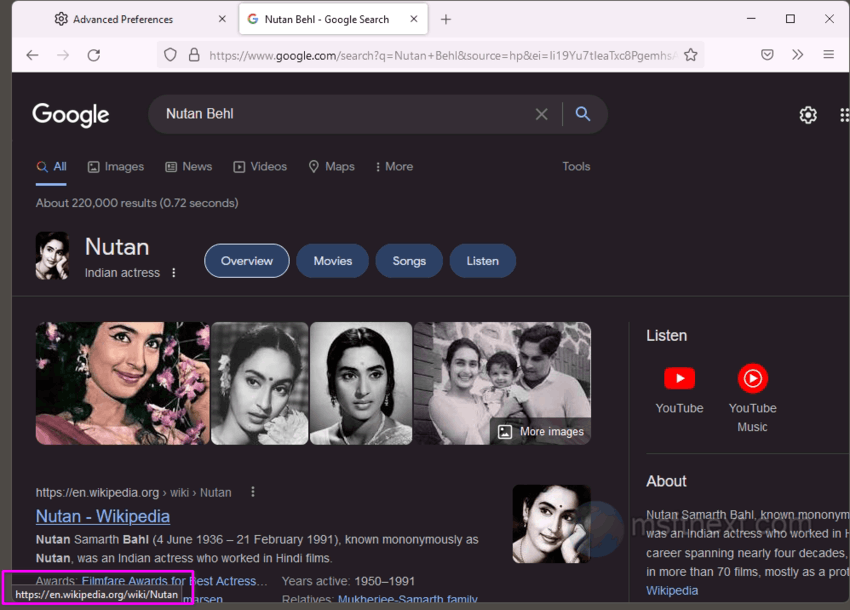The height and width of the screenshot is (610, 850).
Task: Open a new tab with plus button
Action: tap(446, 20)
